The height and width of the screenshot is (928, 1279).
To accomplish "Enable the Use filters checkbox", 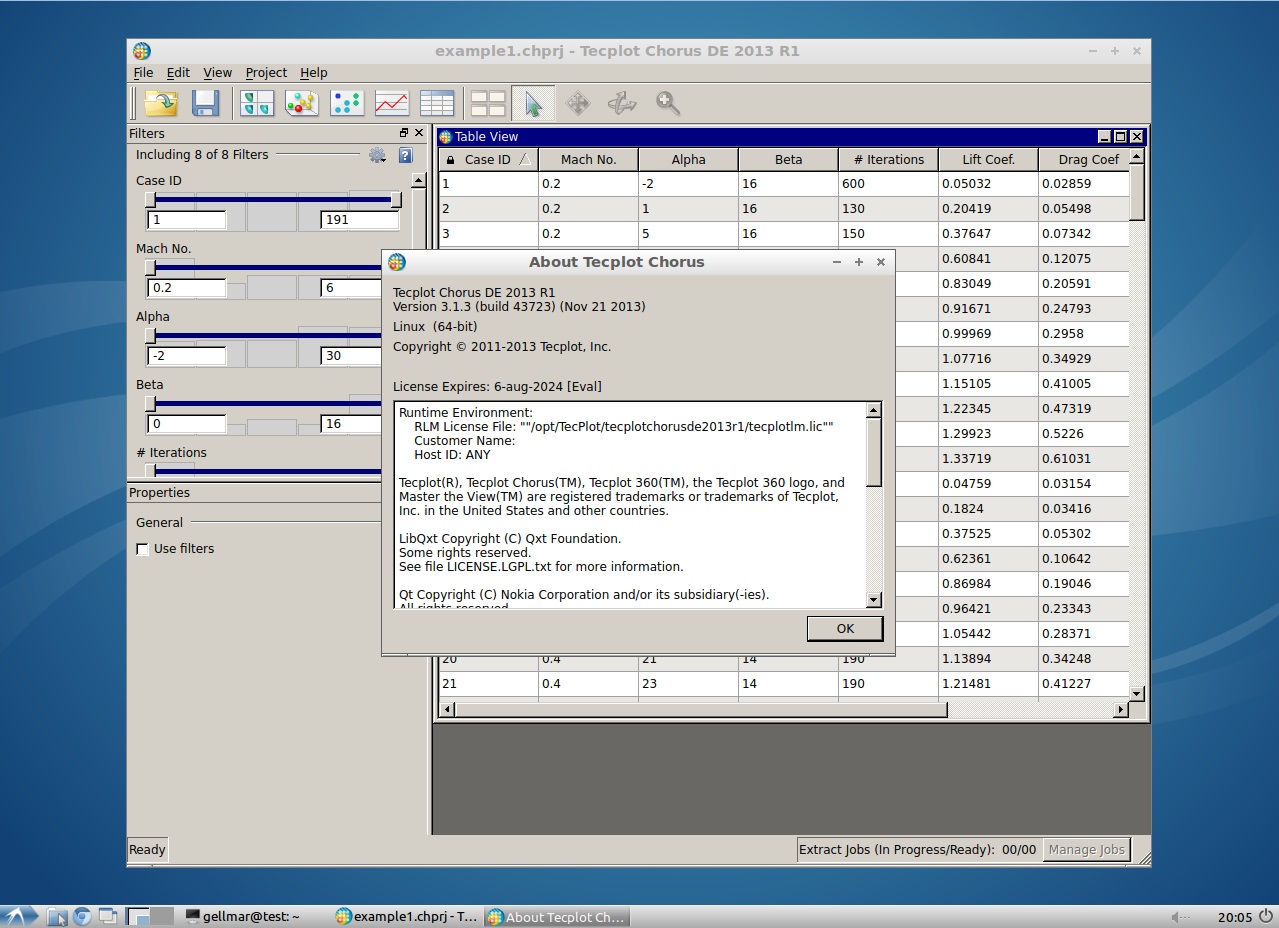I will tap(143, 549).
